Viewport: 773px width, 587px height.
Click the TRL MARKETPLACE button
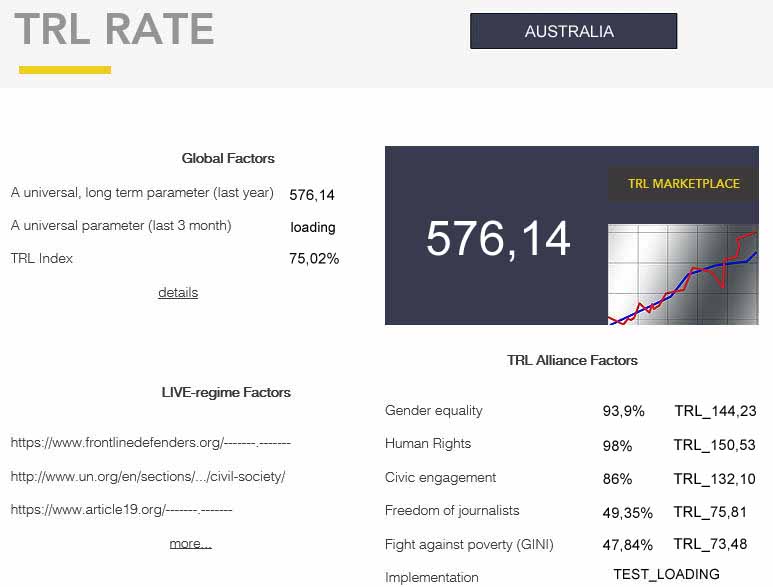point(683,184)
